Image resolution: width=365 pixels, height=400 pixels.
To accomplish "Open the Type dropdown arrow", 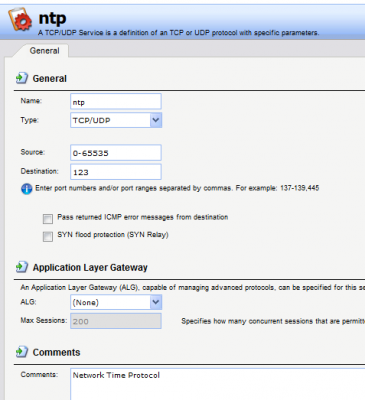I will click(156, 120).
